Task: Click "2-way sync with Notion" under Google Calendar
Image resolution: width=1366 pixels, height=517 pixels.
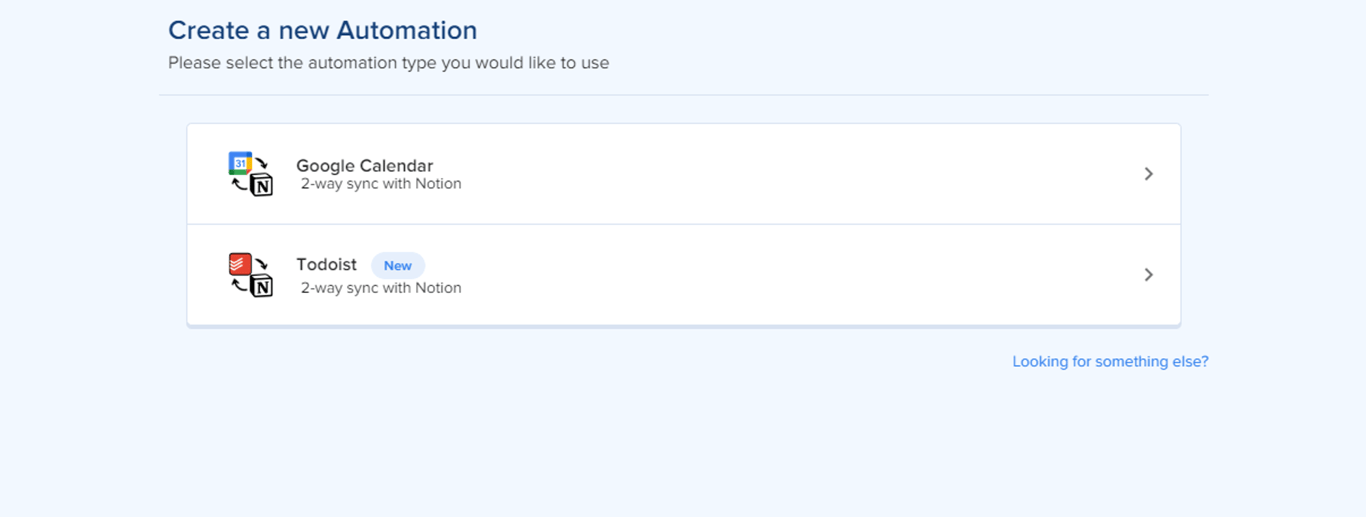Action: pyautogui.click(x=381, y=184)
